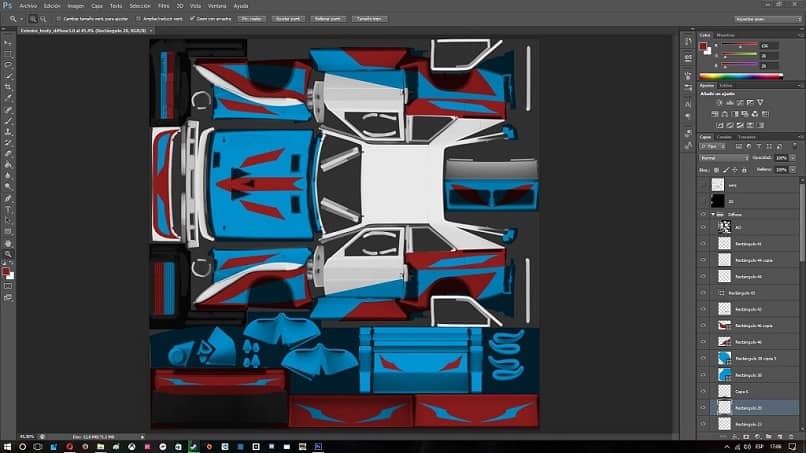
Task: Click the 'Rellenar pant.' button
Action: tap(326, 18)
